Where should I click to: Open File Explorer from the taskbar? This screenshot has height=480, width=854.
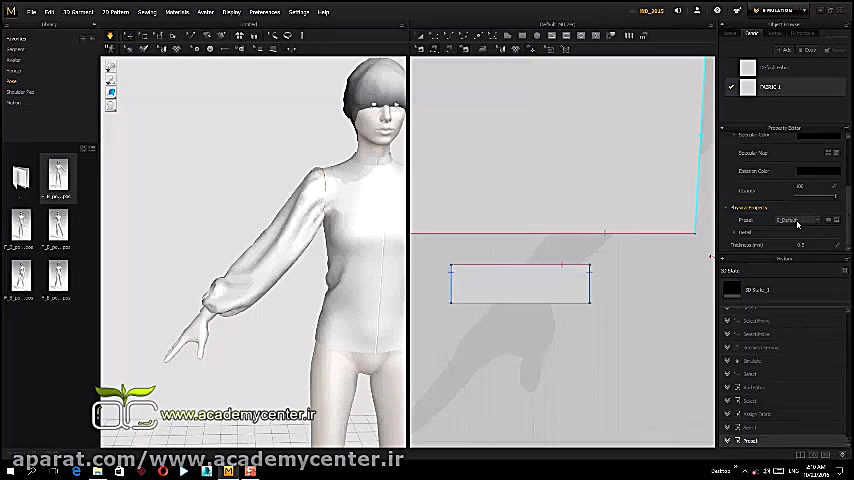point(97,471)
